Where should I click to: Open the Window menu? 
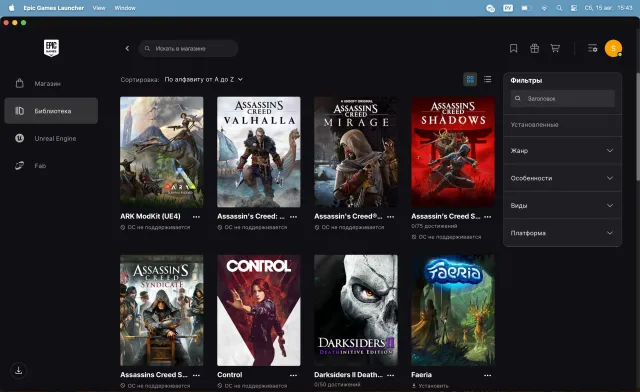click(x=125, y=8)
